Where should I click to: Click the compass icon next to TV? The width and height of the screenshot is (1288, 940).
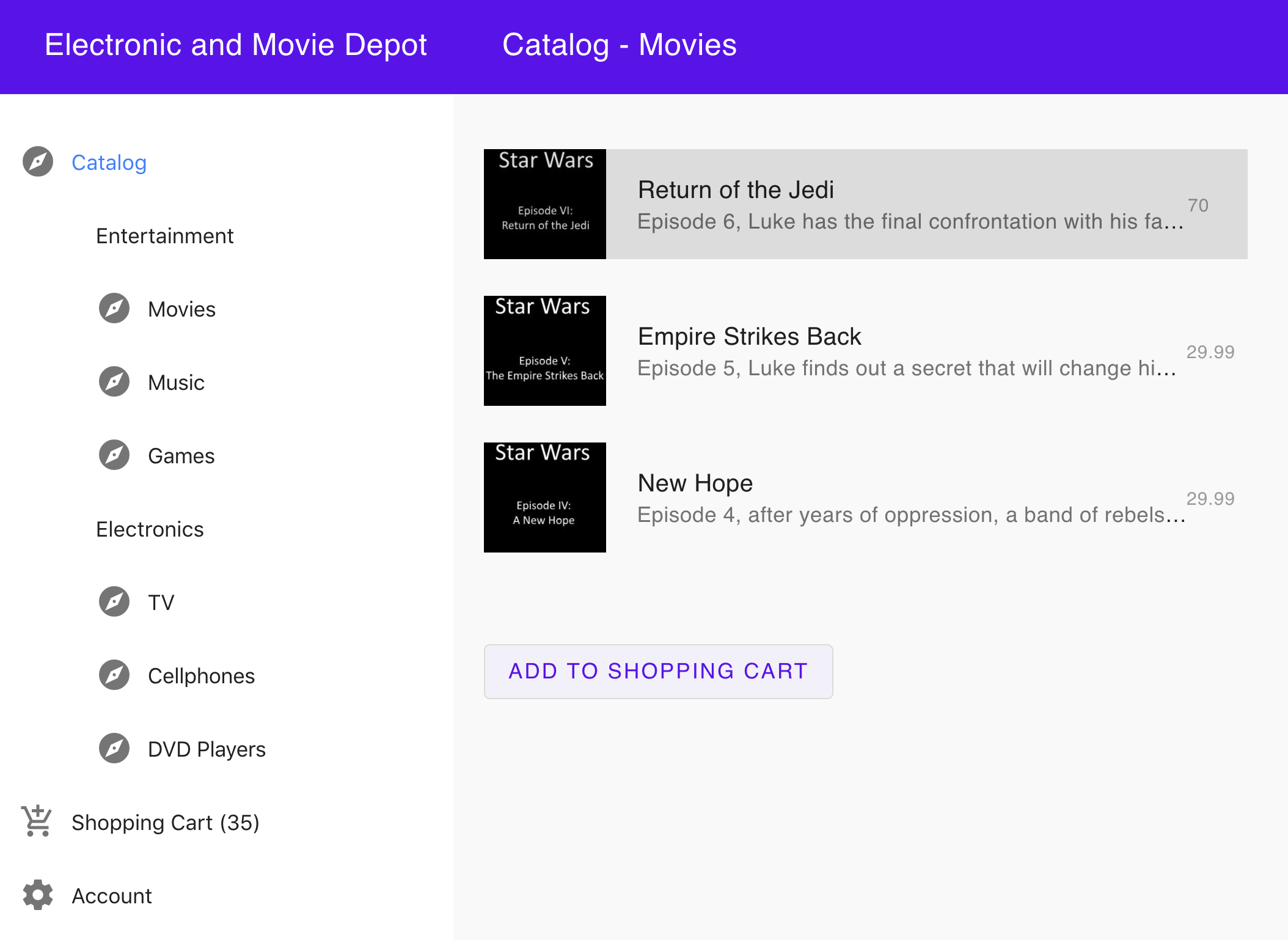pos(114,602)
